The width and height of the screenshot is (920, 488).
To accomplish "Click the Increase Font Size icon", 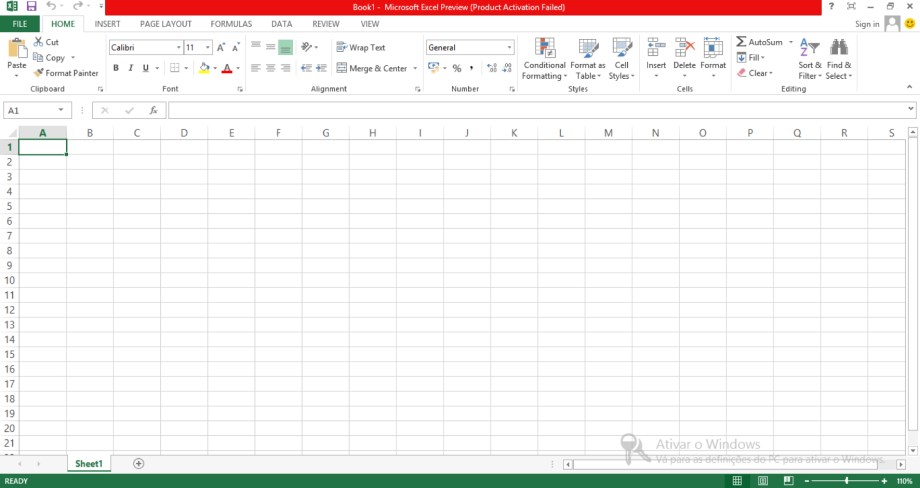I will point(221,47).
